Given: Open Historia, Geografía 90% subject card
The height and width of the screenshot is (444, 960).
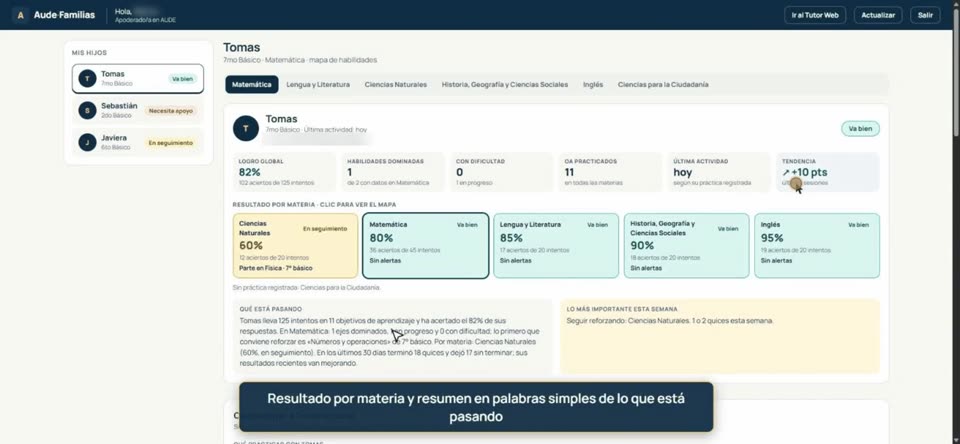Looking at the screenshot, I should 686,246.
